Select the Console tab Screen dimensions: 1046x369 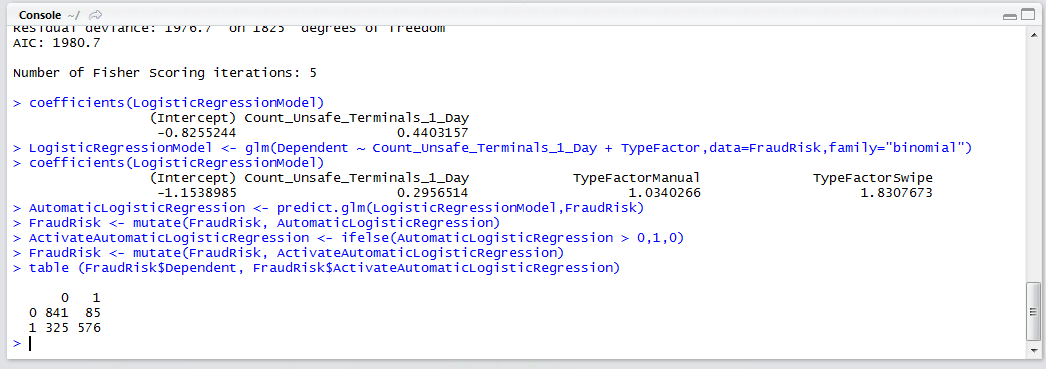(x=40, y=15)
